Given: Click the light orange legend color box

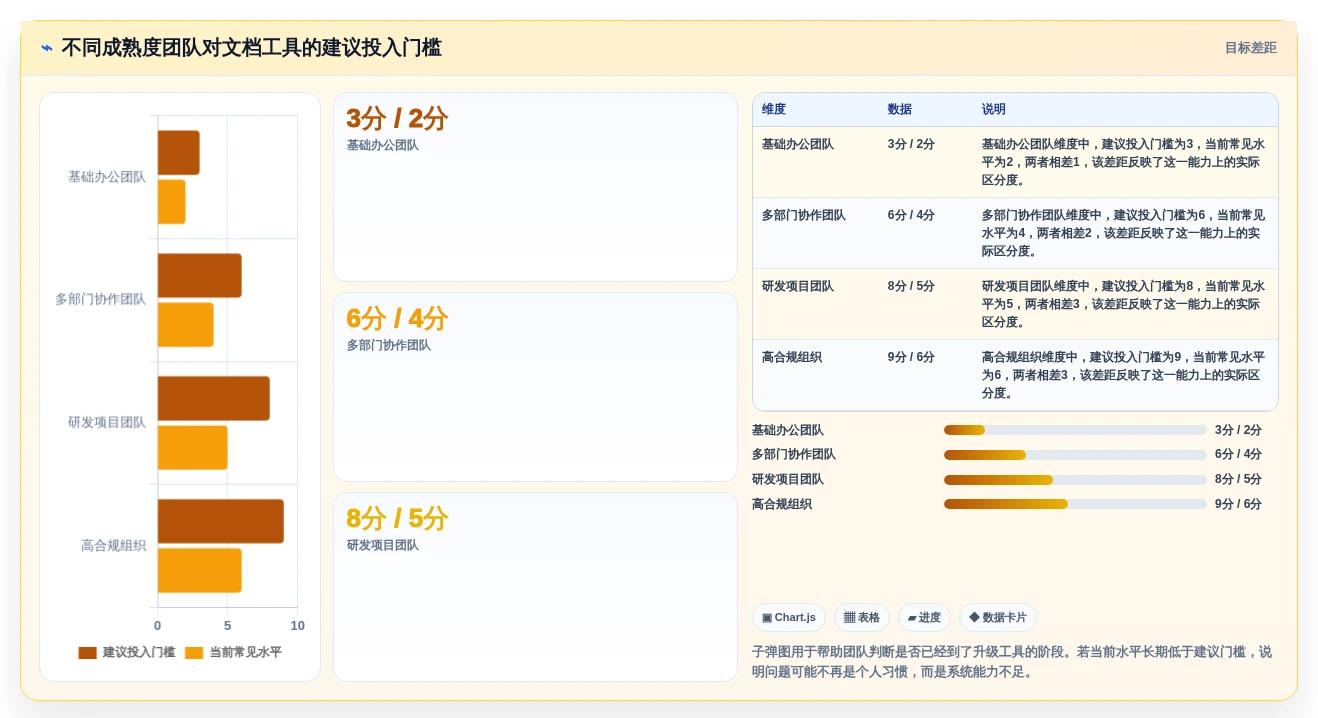Looking at the screenshot, I should coord(194,653).
